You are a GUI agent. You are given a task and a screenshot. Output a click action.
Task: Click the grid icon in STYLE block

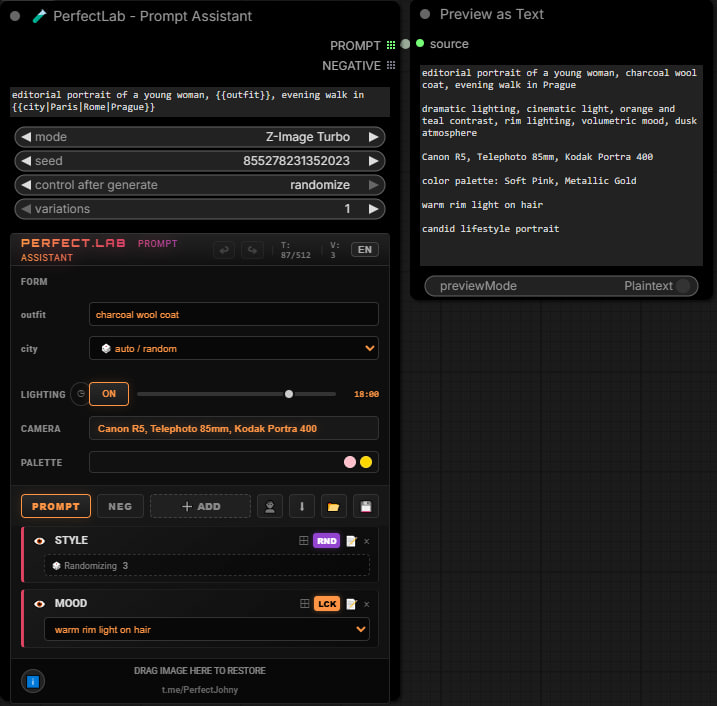click(304, 541)
